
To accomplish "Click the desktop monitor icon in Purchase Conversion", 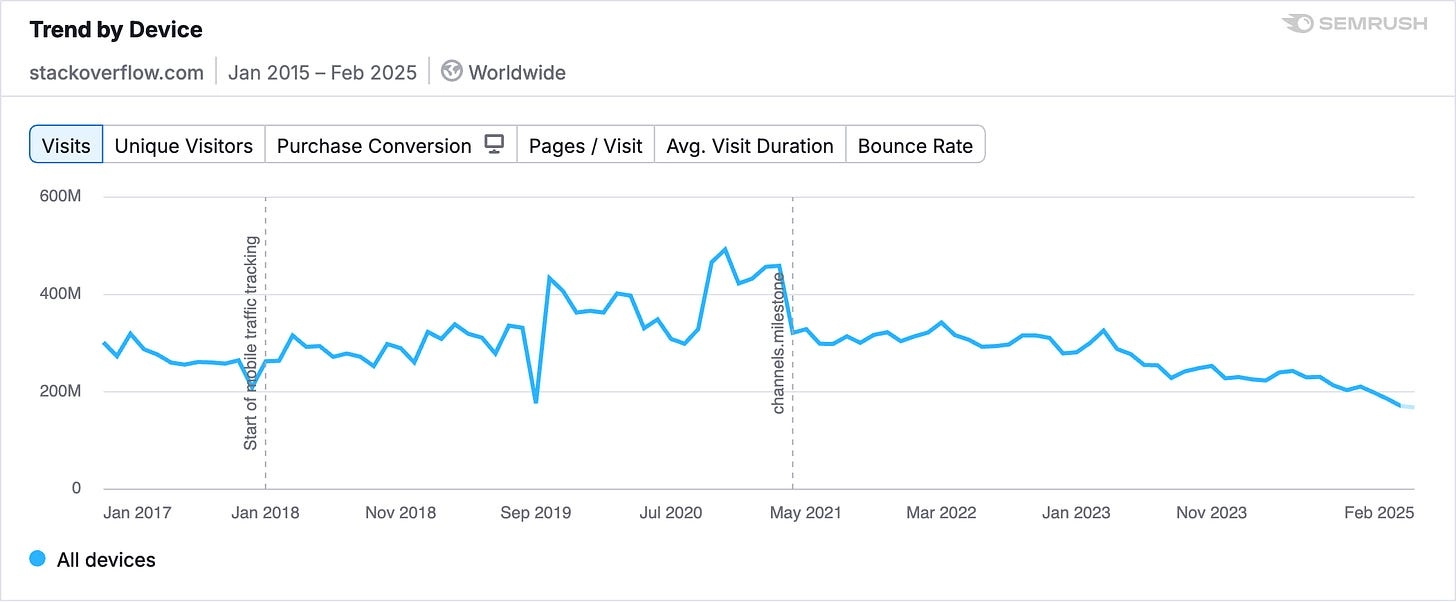I will 494,145.
